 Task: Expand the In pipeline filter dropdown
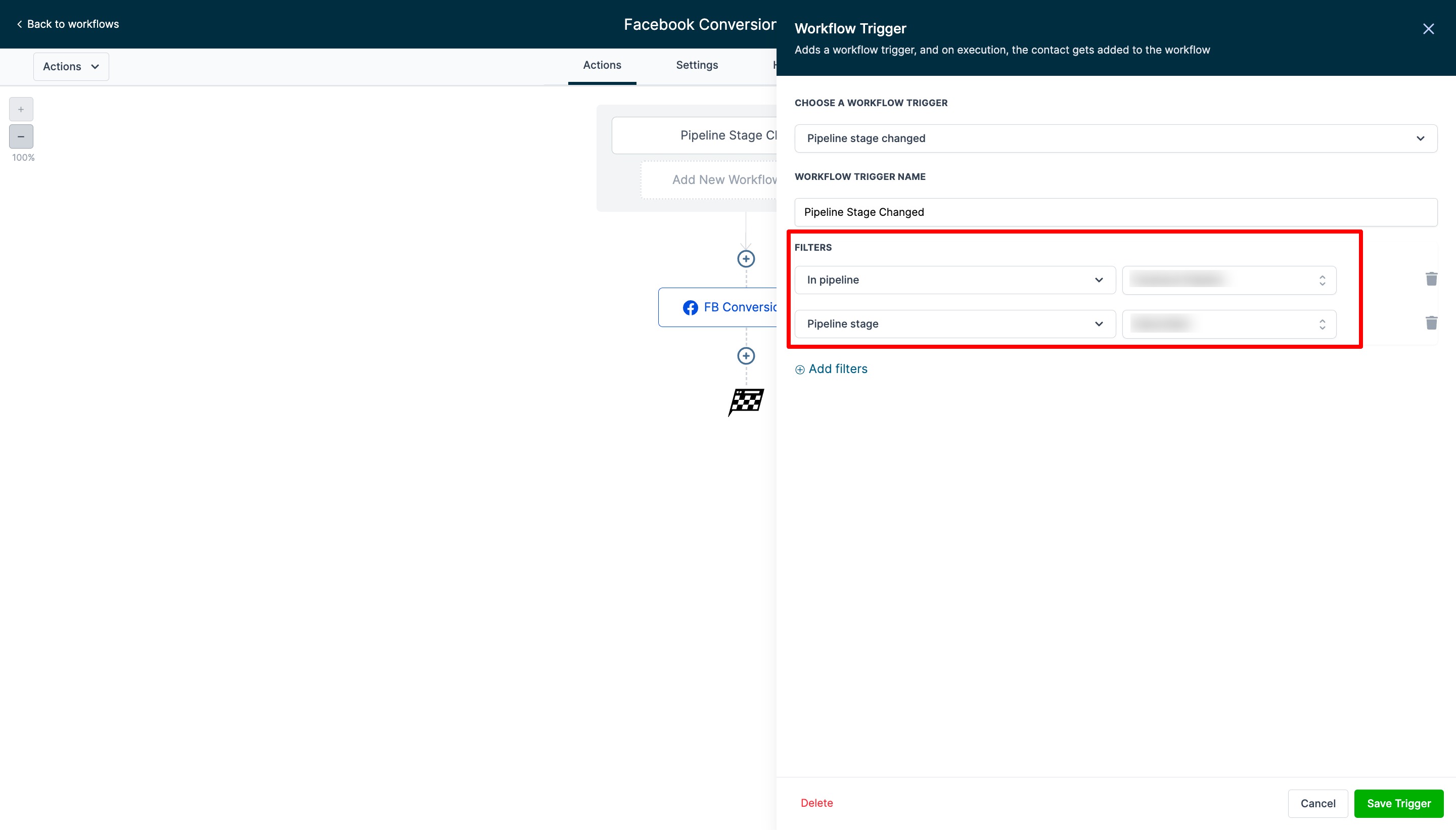[x=954, y=280]
